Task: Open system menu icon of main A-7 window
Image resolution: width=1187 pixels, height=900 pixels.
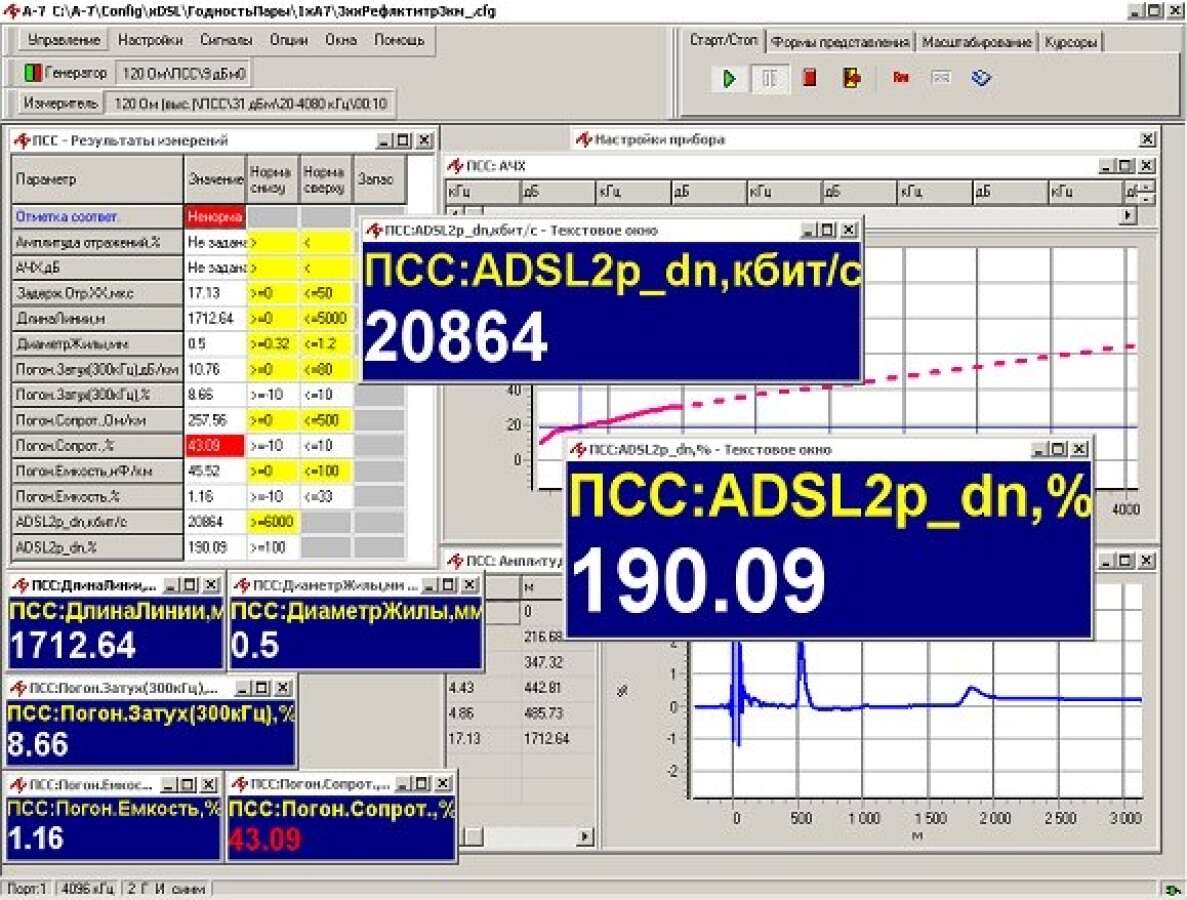Action: point(11,11)
